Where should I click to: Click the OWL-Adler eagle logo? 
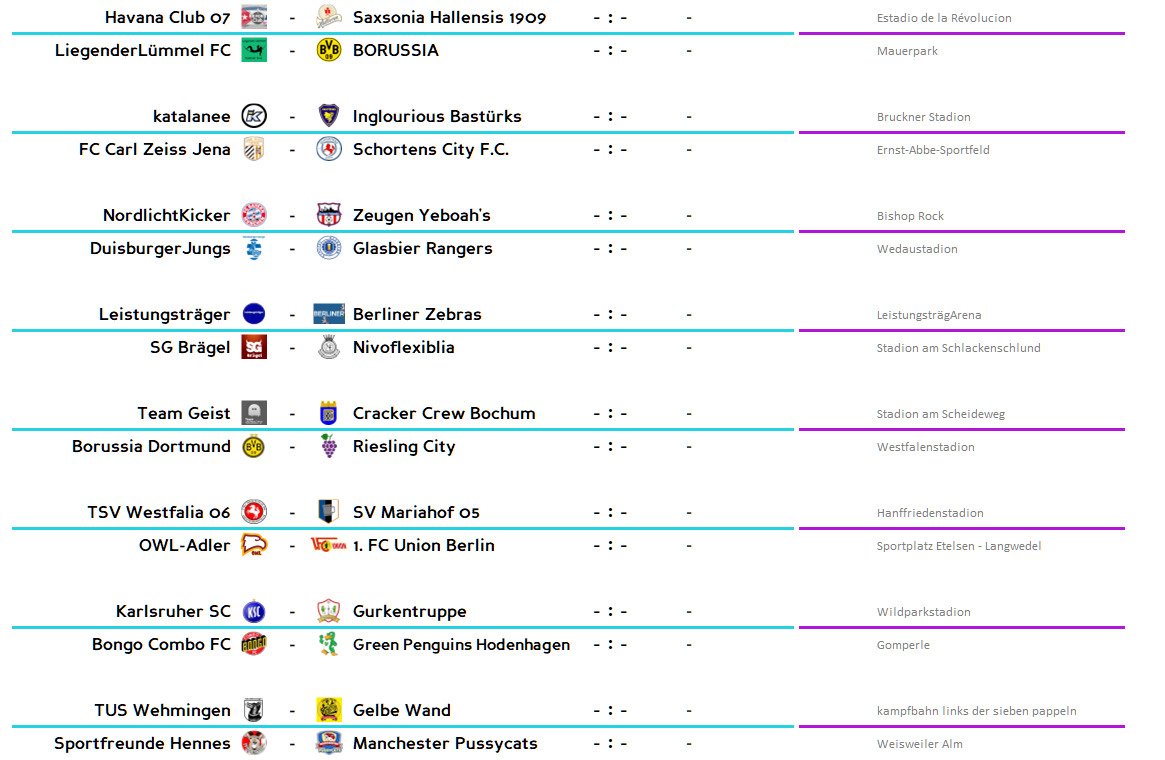pyautogui.click(x=254, y=545)
